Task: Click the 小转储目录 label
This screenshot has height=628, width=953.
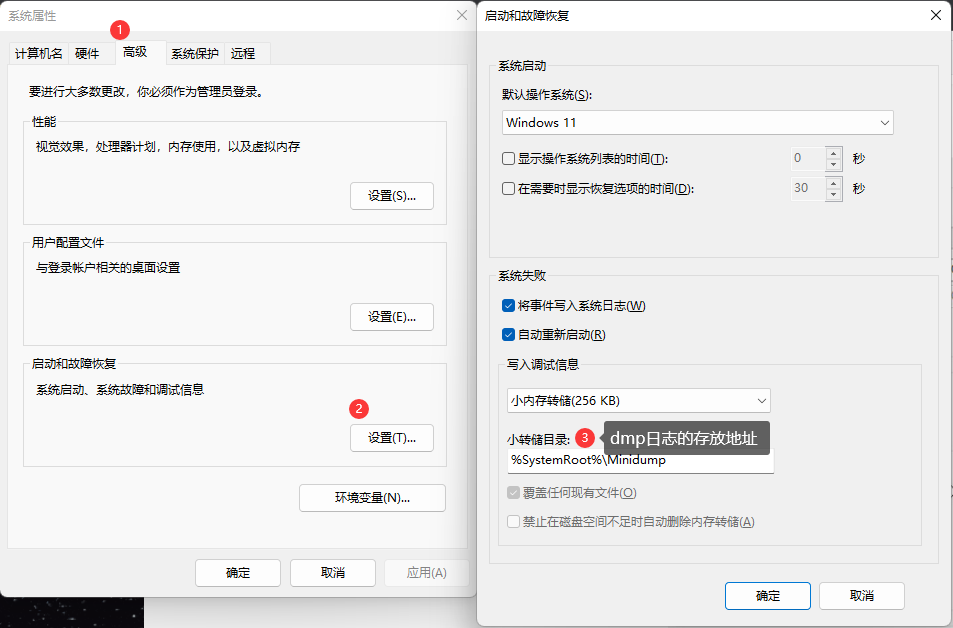Action: coord(538,439)
